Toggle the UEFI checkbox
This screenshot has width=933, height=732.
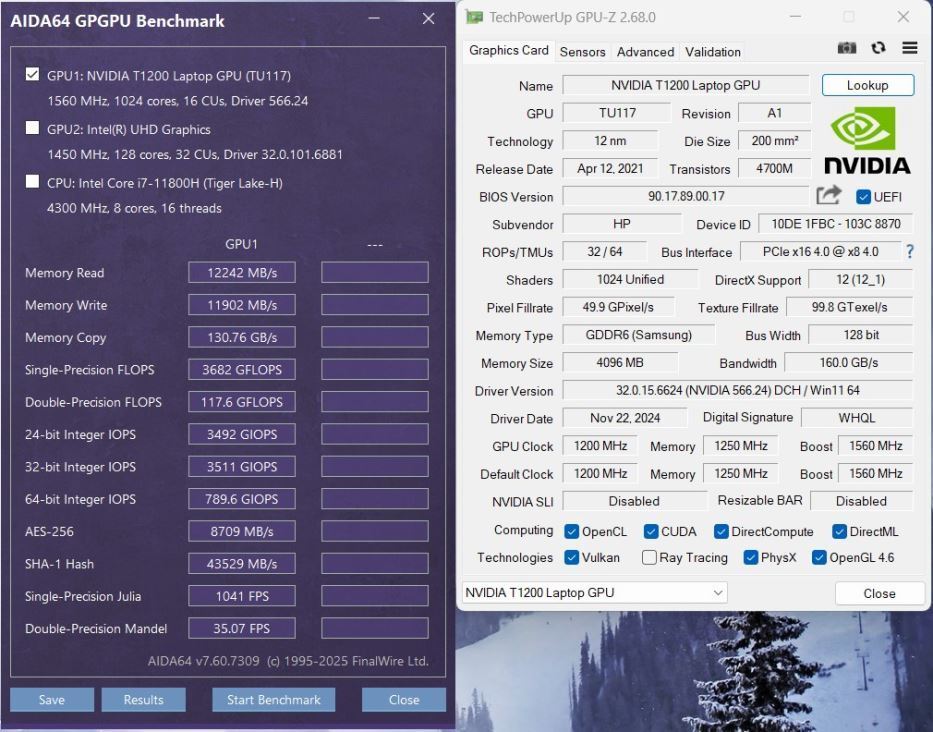pos(864,197)
